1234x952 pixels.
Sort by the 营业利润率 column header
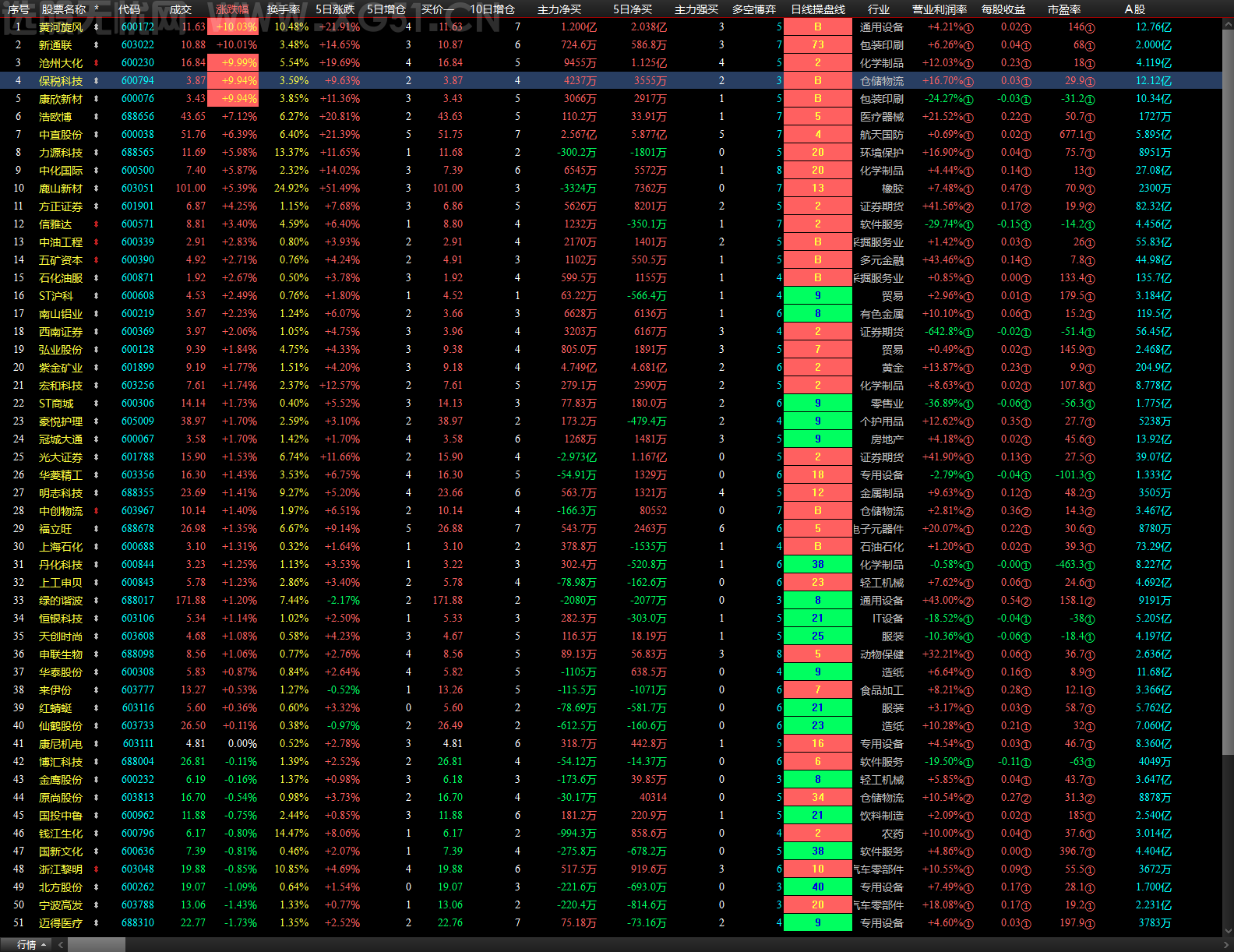tap(940, 9)
